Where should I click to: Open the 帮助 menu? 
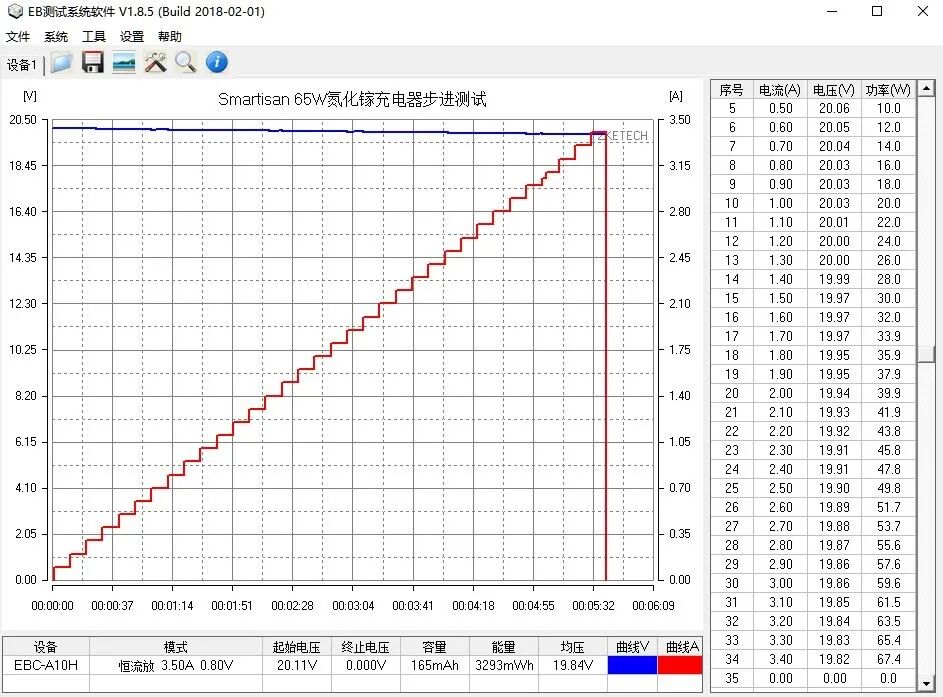pyautogui.click(x=170, y=37)
